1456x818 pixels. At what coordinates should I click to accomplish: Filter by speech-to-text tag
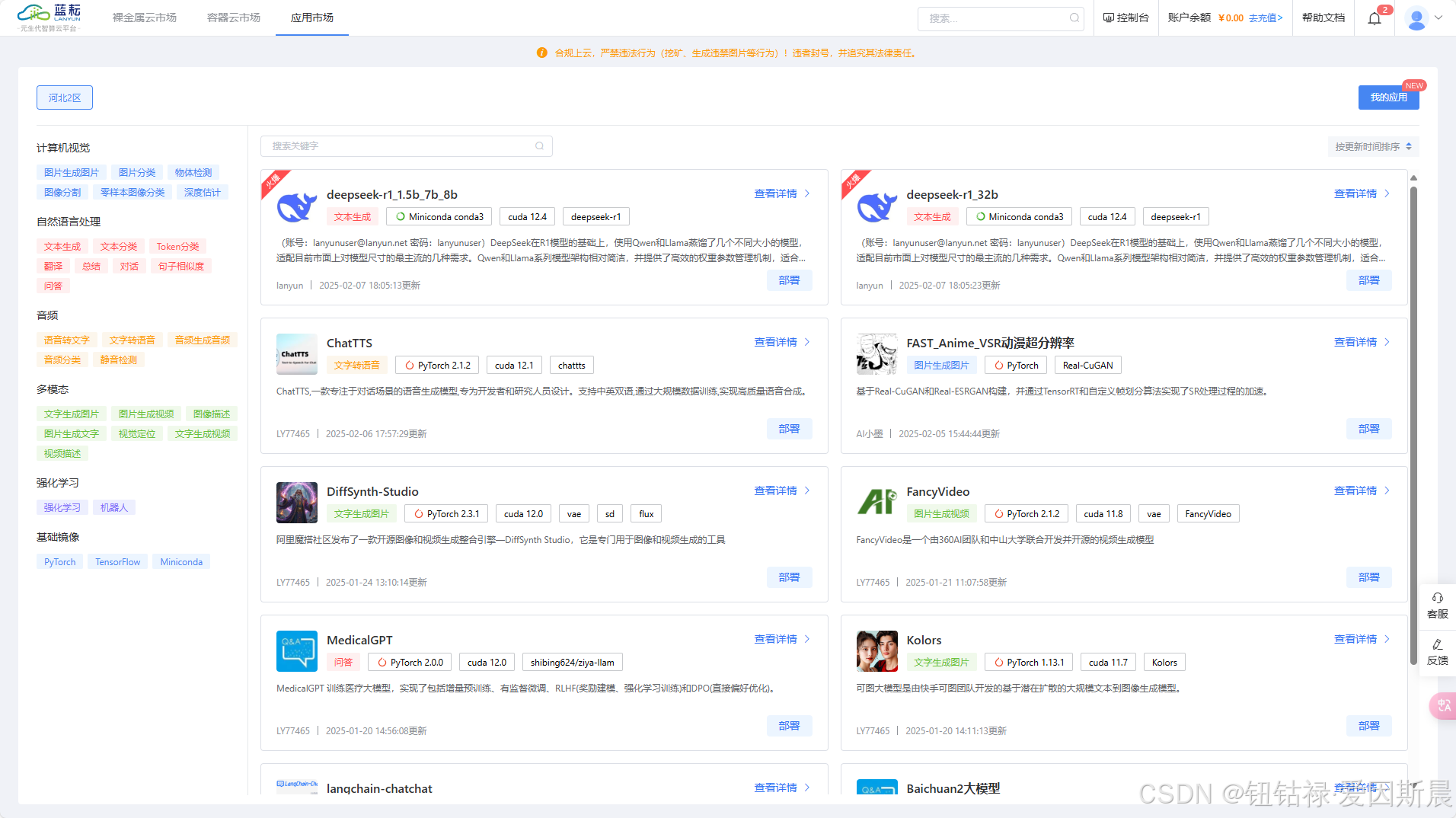[67, 340]
